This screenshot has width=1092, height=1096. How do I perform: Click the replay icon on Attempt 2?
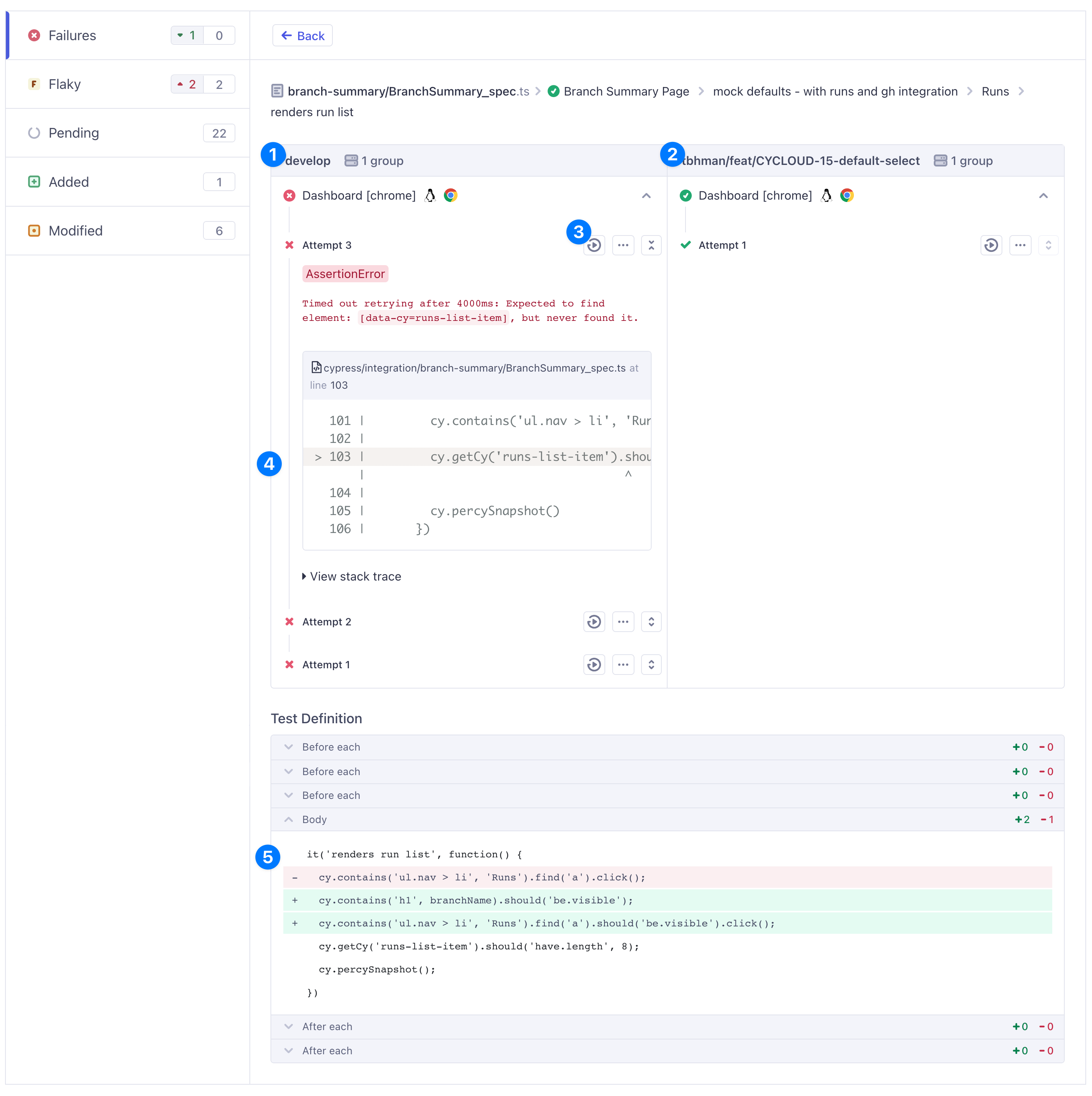tap(594, 622)
